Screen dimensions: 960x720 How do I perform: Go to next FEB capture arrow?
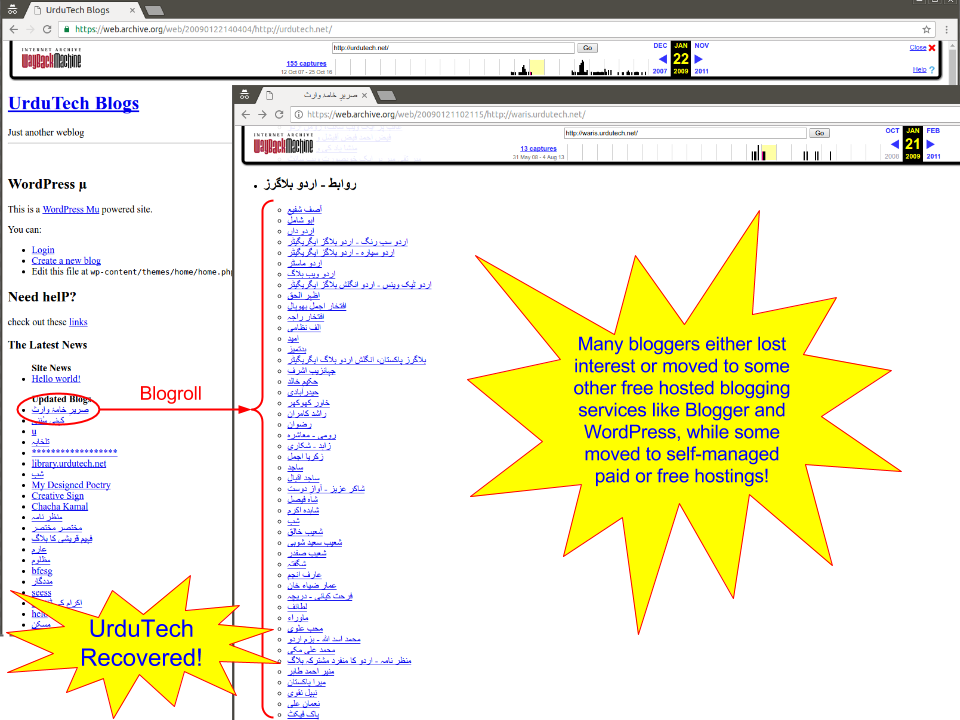pos(931,144)
